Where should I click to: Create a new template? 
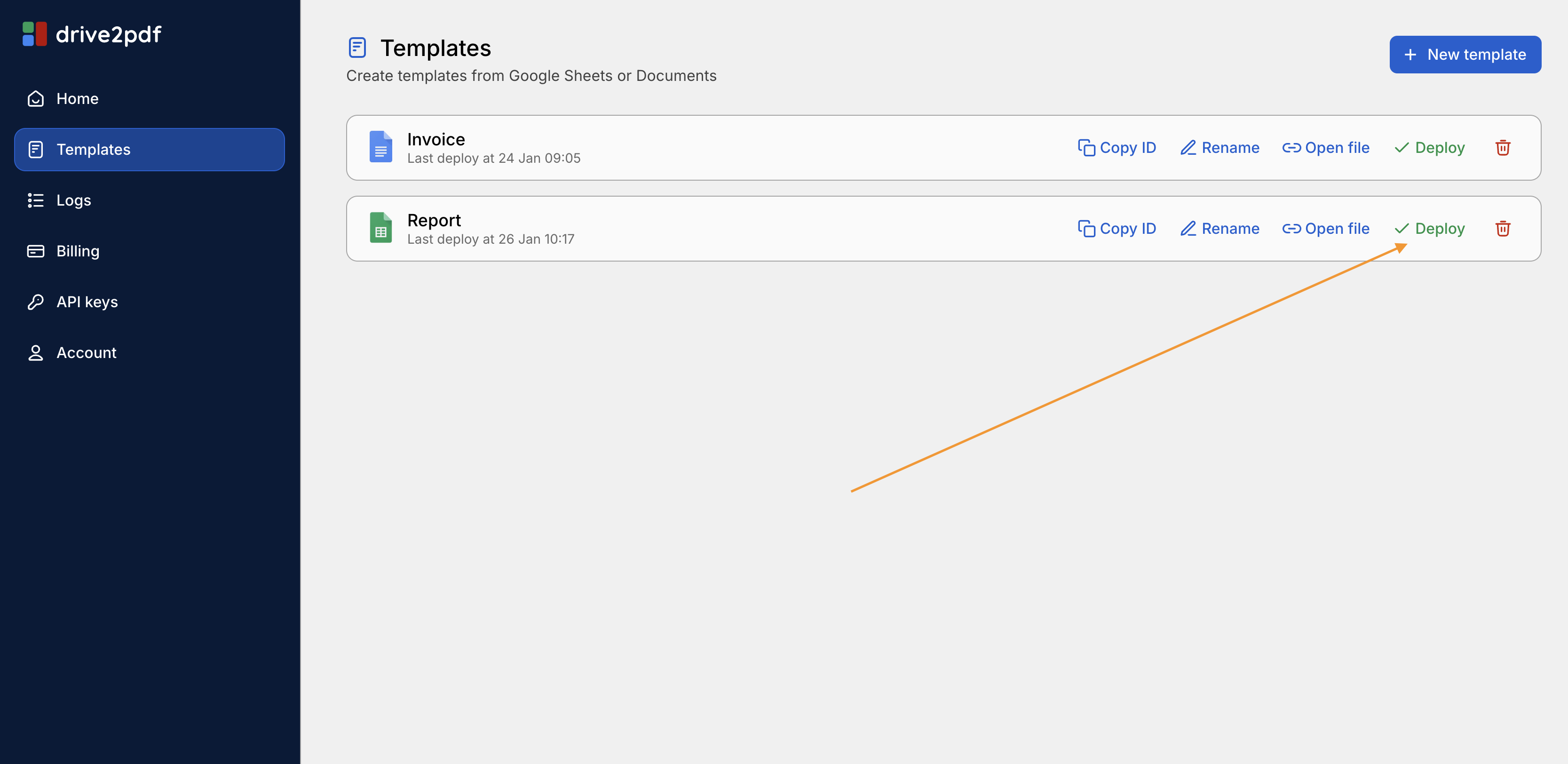point(1465,54)
